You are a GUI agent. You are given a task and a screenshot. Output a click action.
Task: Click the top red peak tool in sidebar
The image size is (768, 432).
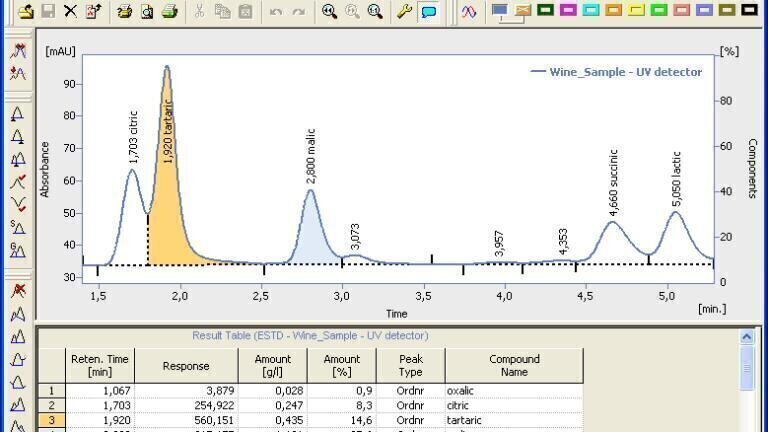coord(18,51)
